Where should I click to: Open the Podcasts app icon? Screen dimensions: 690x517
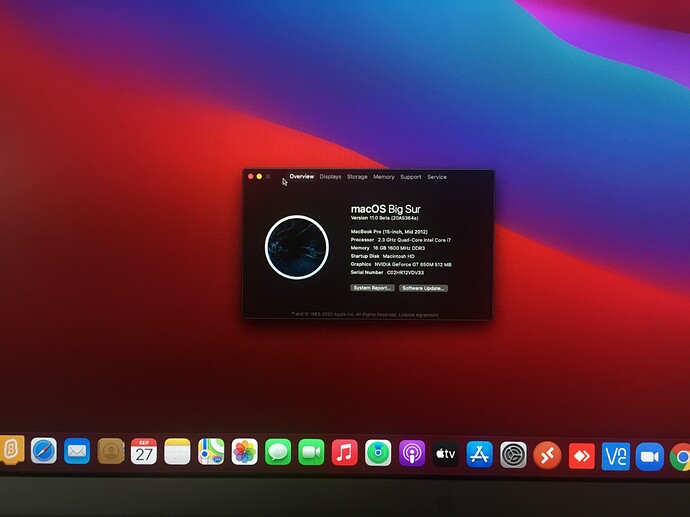412,453
